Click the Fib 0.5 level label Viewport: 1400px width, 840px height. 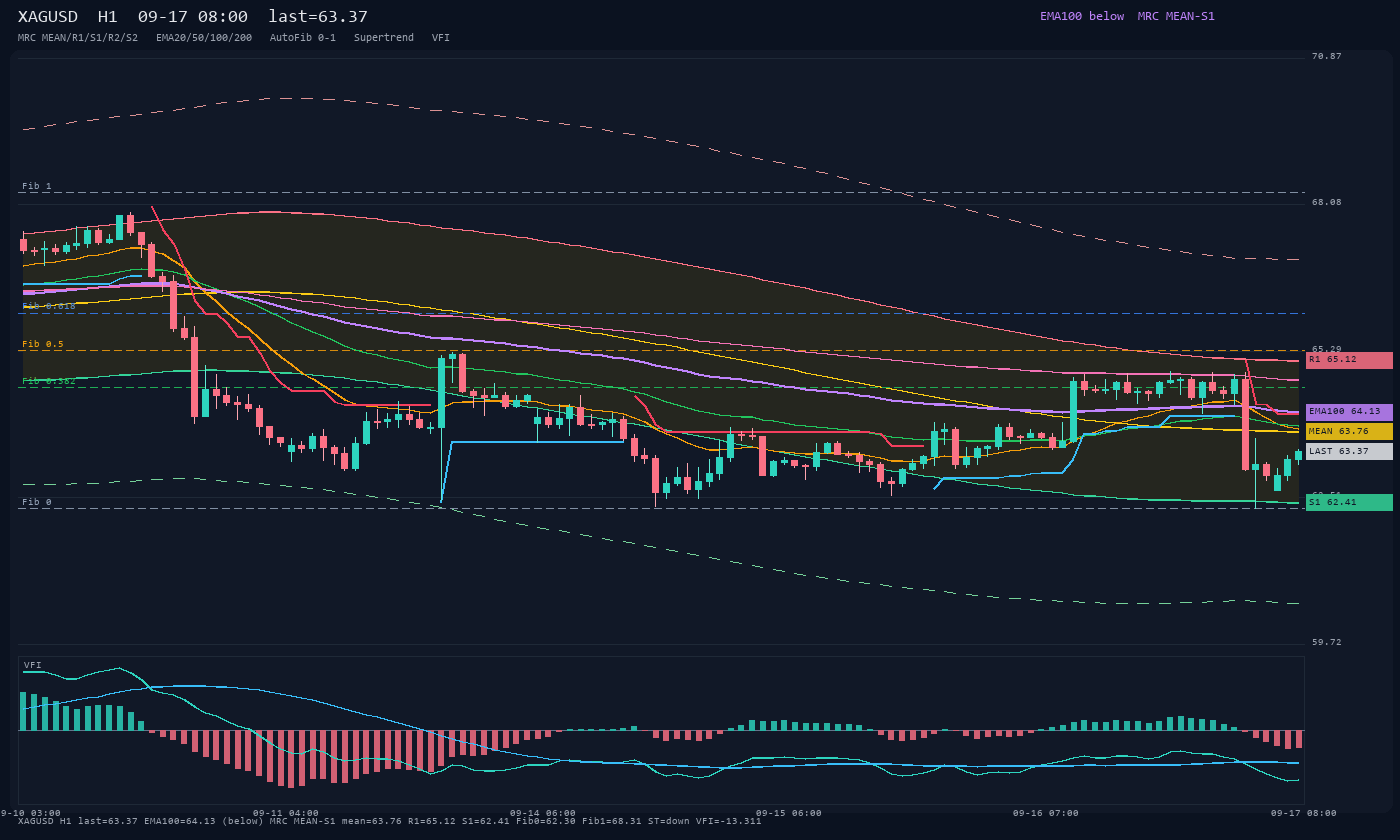(43, 344)
